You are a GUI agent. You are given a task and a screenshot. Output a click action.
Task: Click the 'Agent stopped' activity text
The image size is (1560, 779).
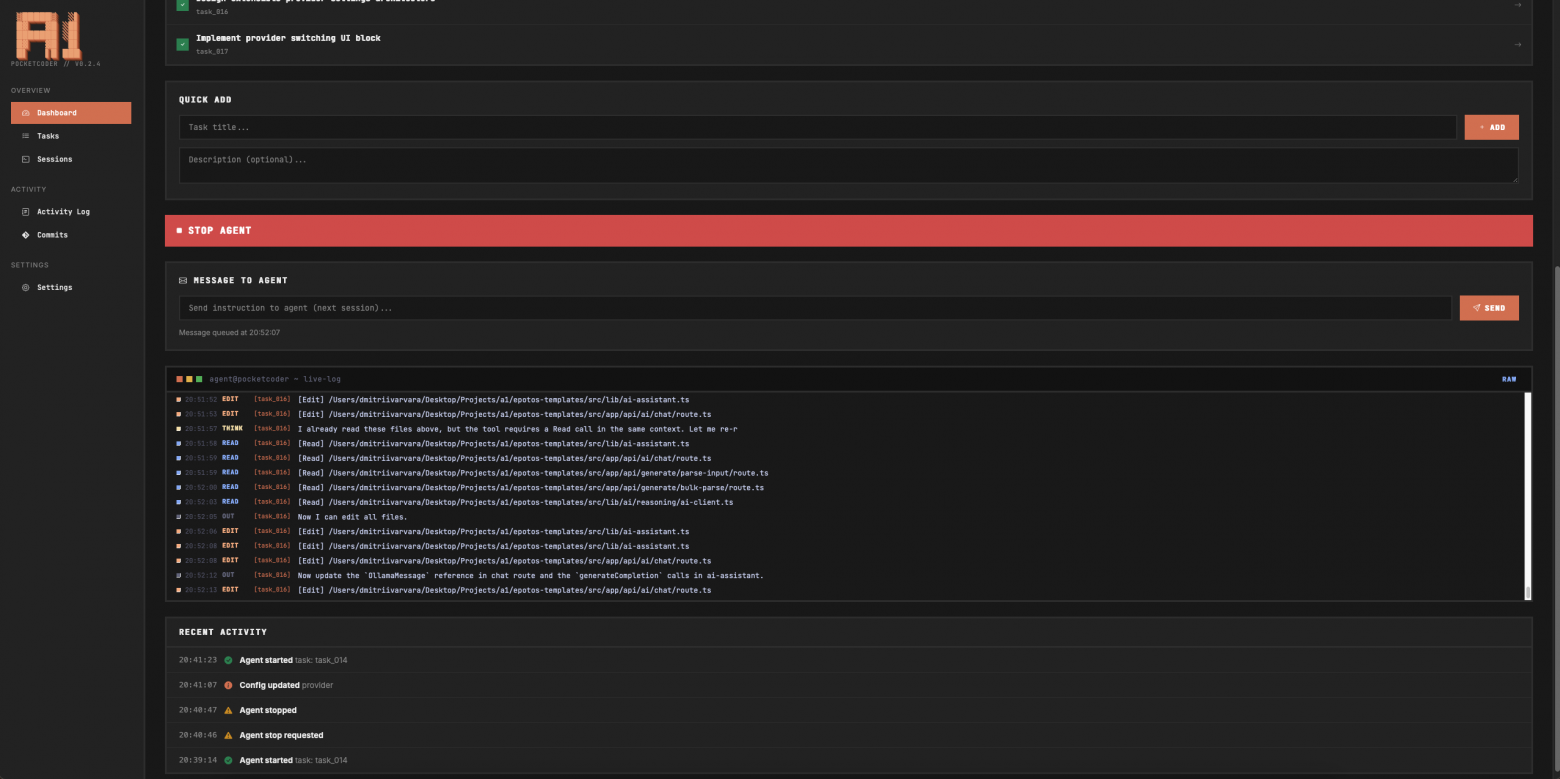[268, 710]
